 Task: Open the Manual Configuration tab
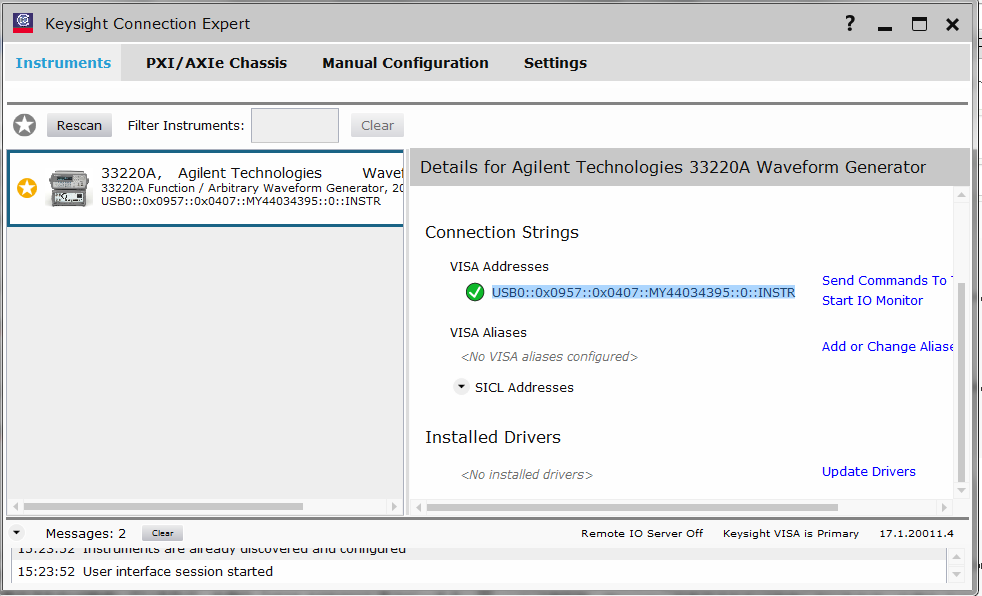point(405,62)
